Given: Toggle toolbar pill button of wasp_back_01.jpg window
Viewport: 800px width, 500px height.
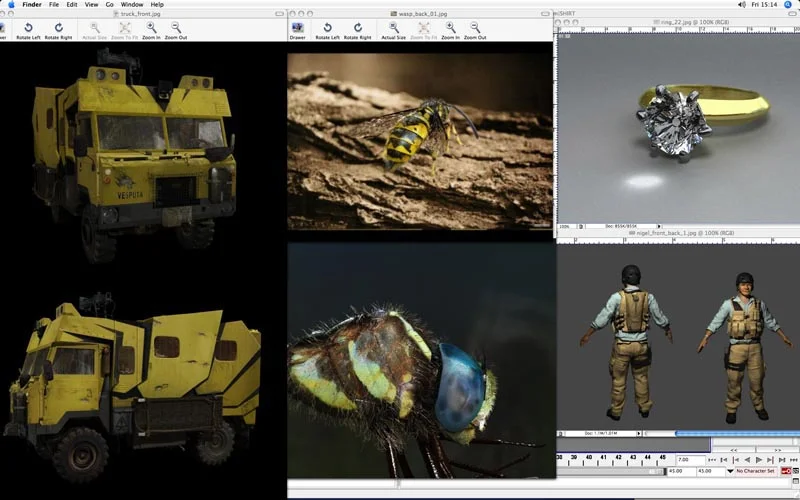Looking at the screenshot, I should (x=545, y=14).
